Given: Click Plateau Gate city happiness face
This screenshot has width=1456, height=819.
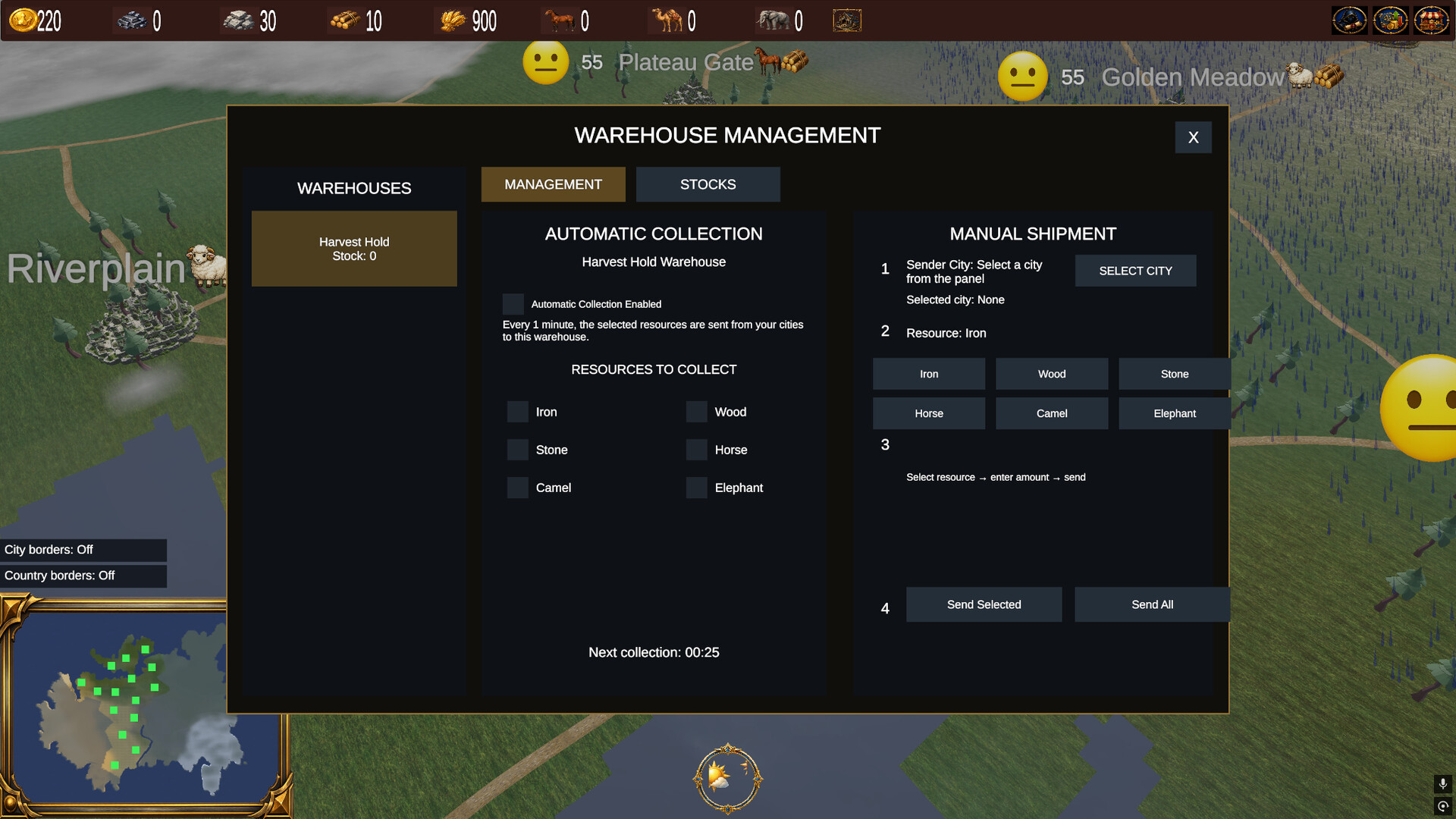Looking at the screenshot, I should point(546,62).
